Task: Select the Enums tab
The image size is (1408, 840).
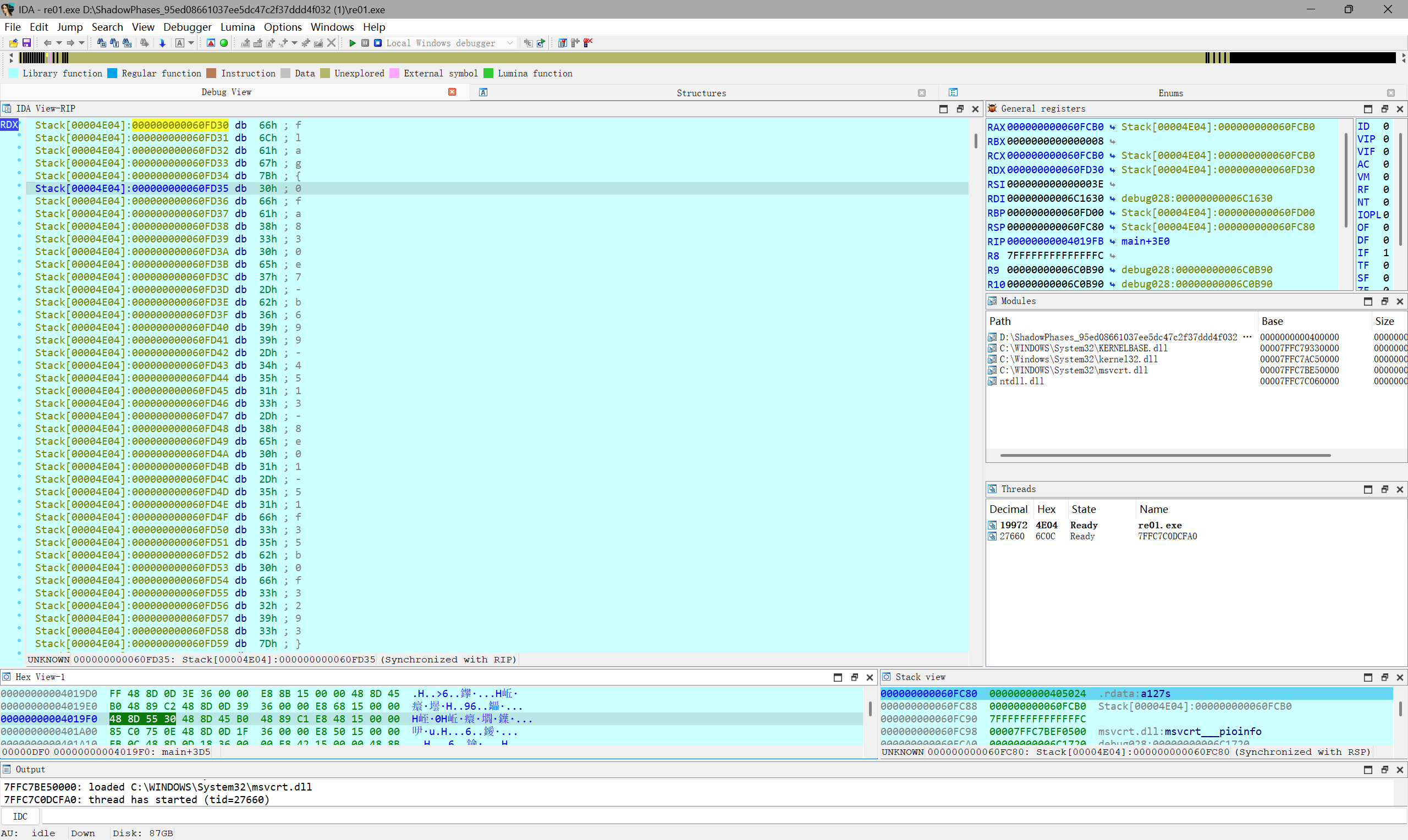Action: (x=1170, y=93)
